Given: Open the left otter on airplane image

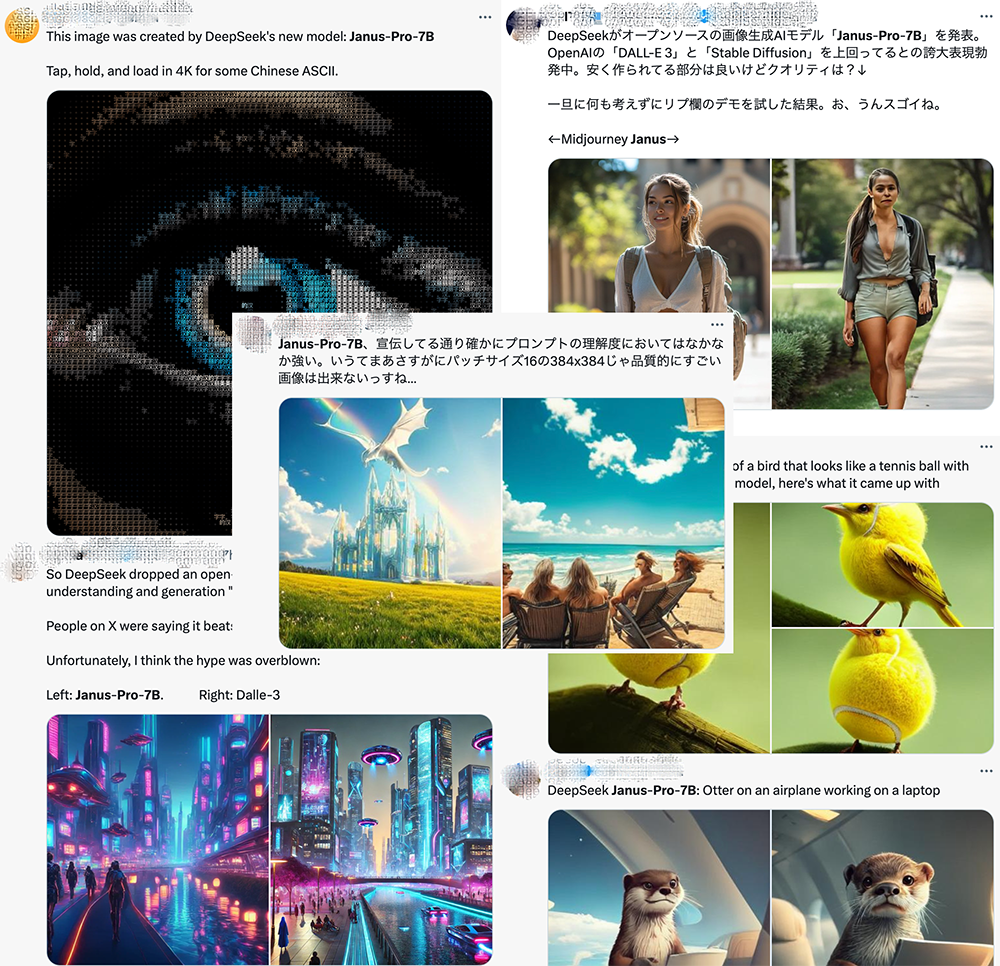Looking at the screenshot, I should click(659, 888).
